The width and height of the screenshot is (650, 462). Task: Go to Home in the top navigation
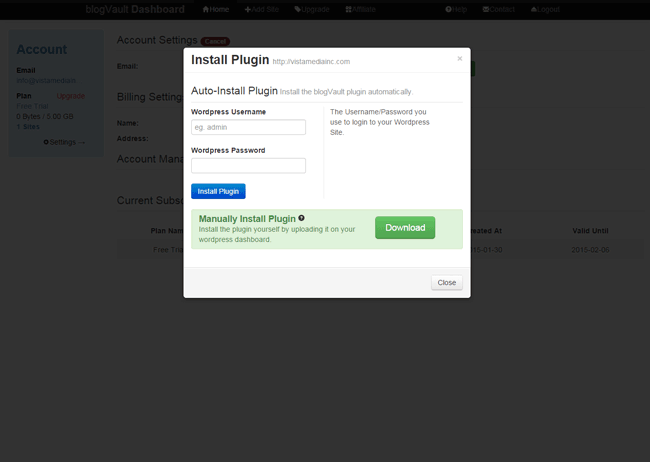tap(216, 9)
